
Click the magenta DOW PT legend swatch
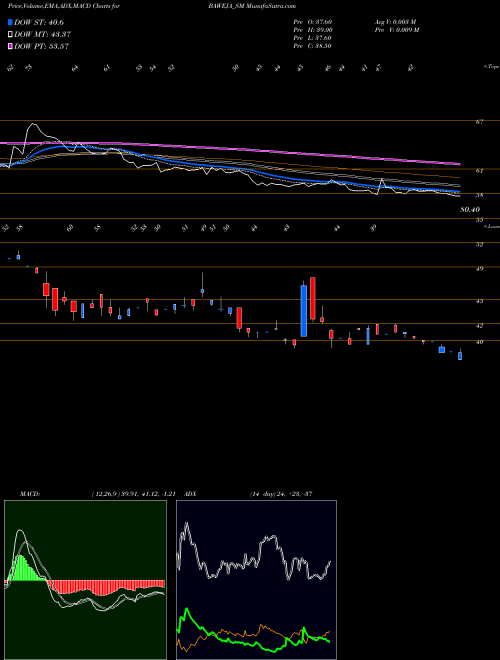10,46
